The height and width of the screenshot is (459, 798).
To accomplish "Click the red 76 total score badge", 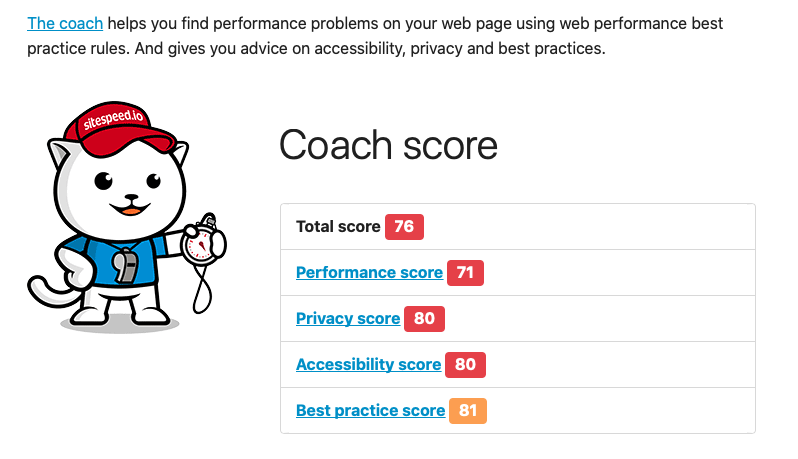I will (x=404, y=227).
